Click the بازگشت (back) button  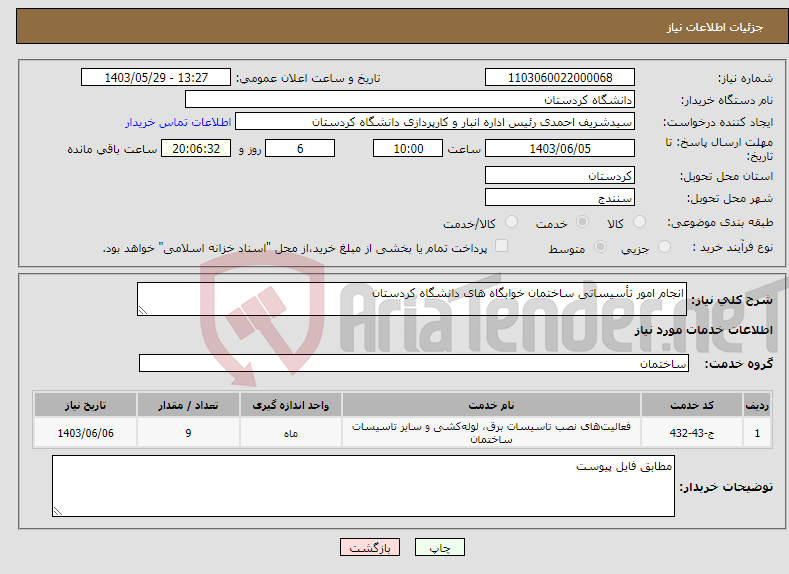[370, 547]
